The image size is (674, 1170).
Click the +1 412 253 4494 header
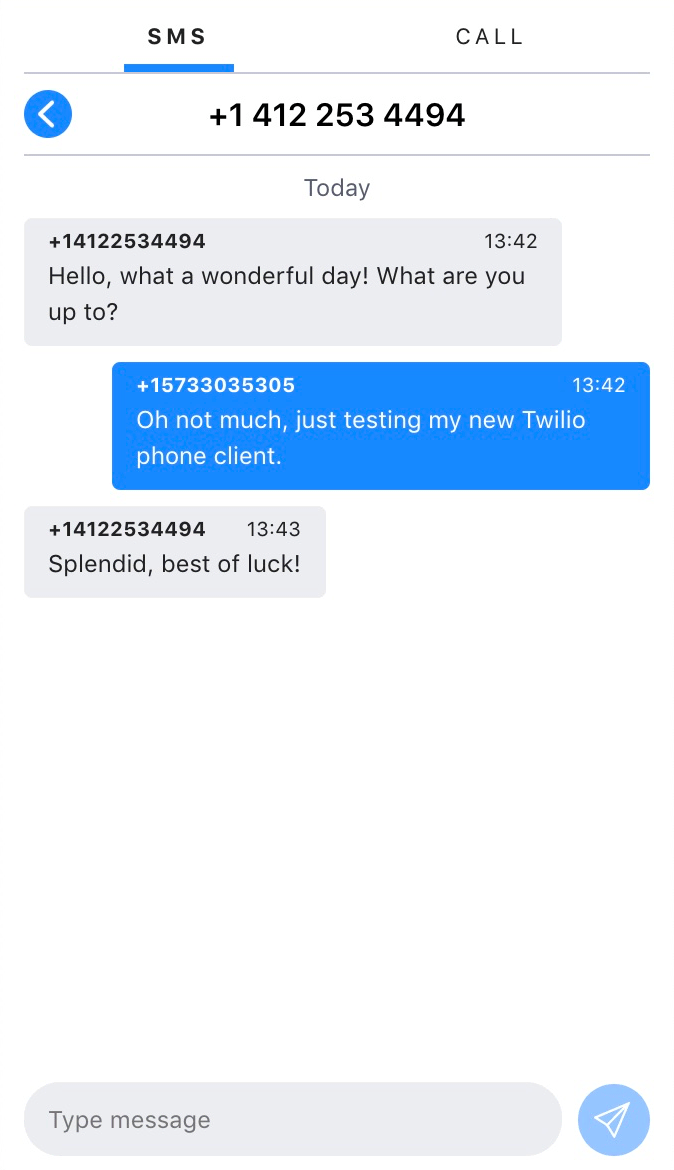click(x=337, y=115)
